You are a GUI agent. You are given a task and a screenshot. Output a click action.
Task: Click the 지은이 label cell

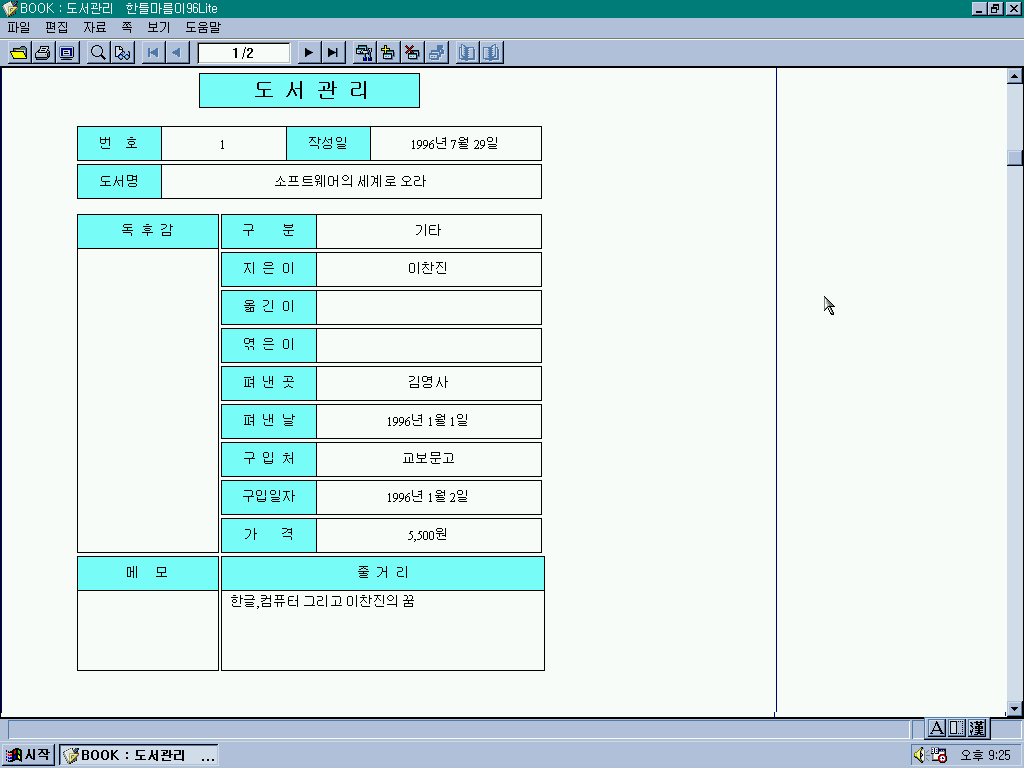tap(269, 269)
